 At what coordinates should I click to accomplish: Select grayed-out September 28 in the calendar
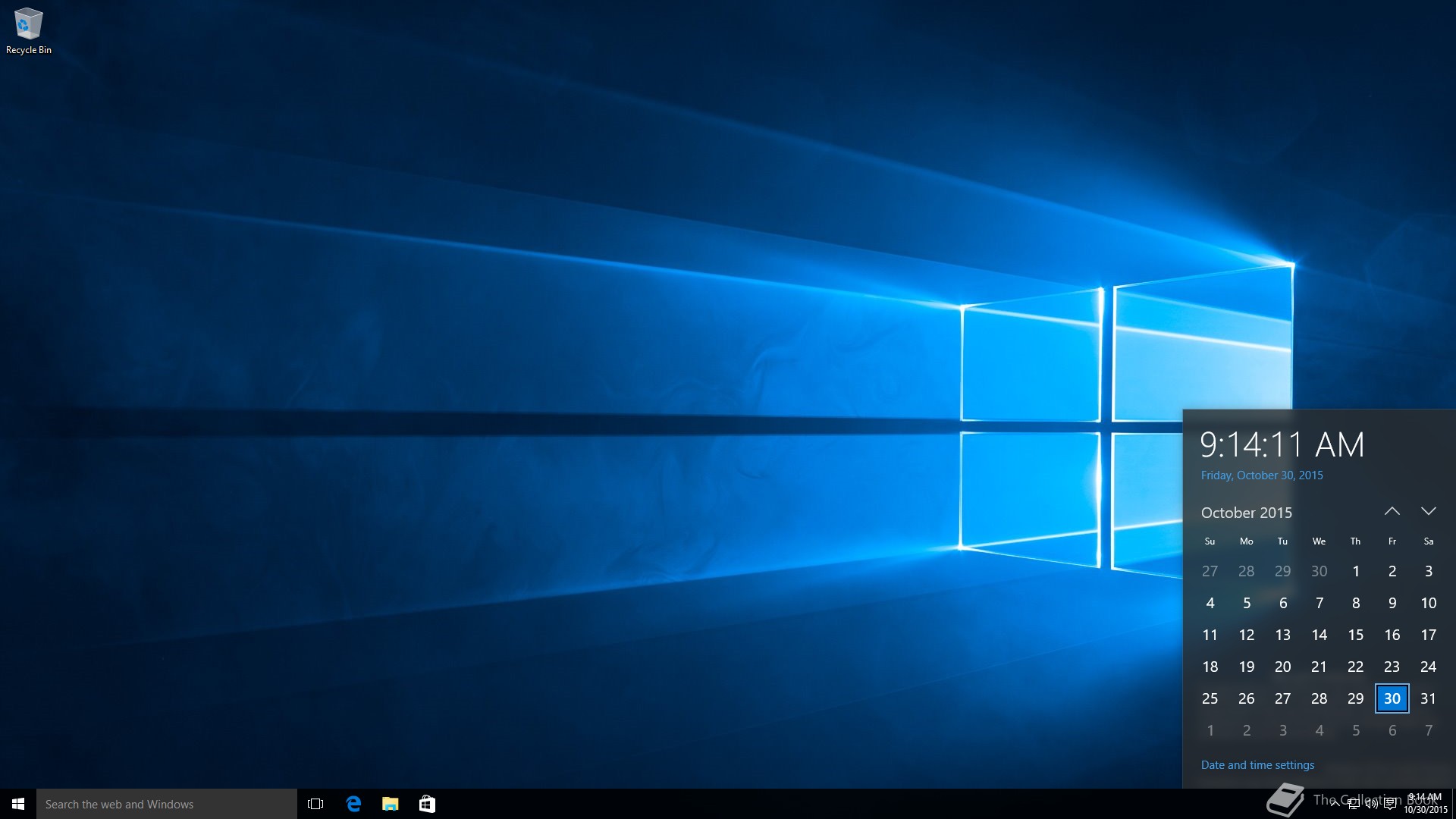[x=1247, y=571]
